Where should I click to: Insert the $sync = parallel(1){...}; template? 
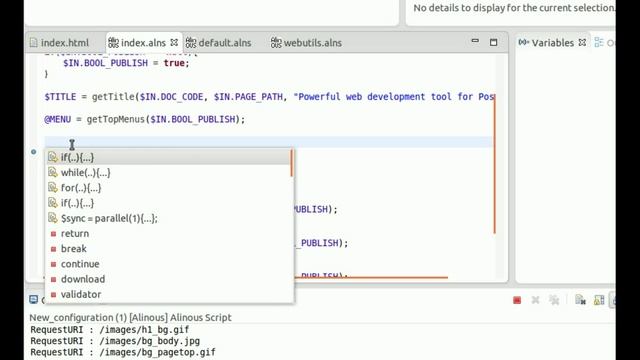169,218
